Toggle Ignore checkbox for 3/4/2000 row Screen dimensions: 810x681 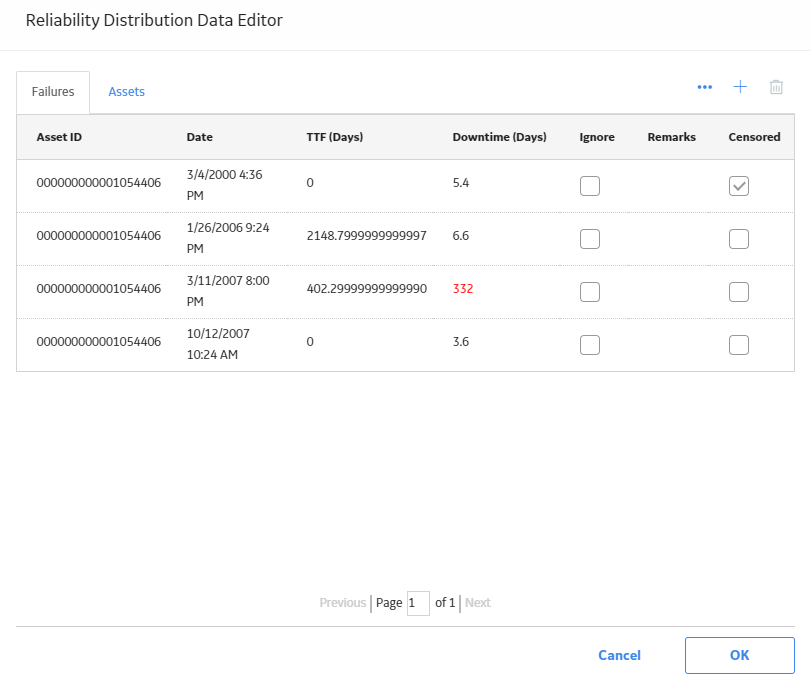[589, 186]
